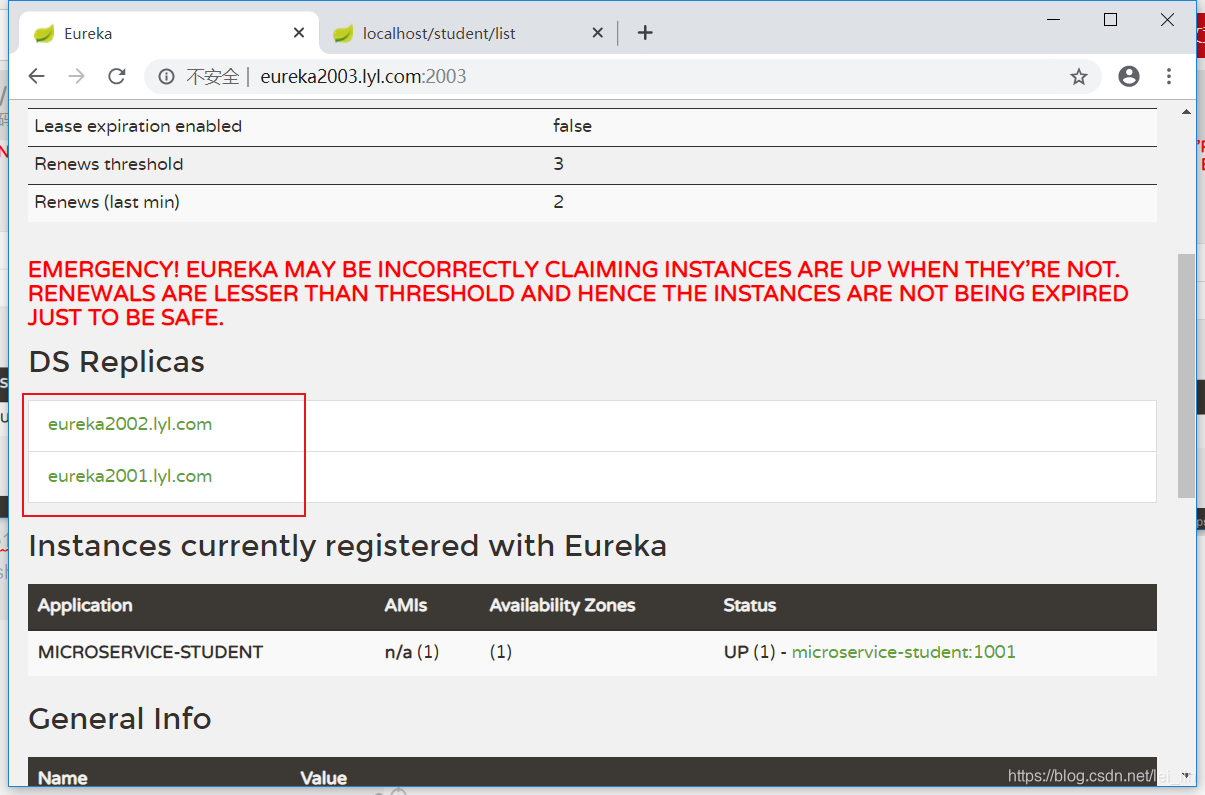The image size is (1205, 795).
Task: Click the address bar URL
Action: (x=363, y=77)
